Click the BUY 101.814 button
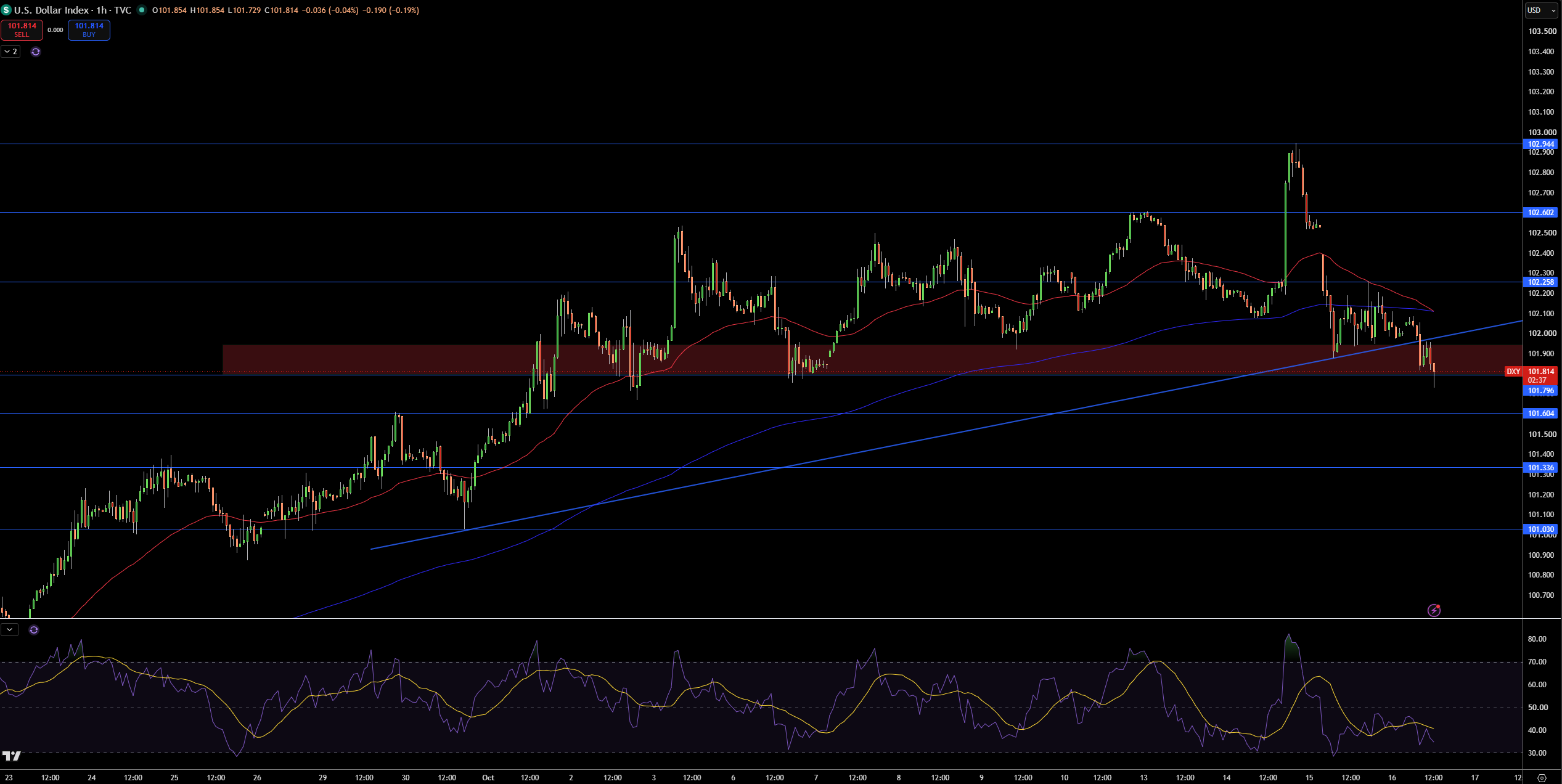This screenshot has height=784, width=1562. pyautogui.click(x=89, y=30)
